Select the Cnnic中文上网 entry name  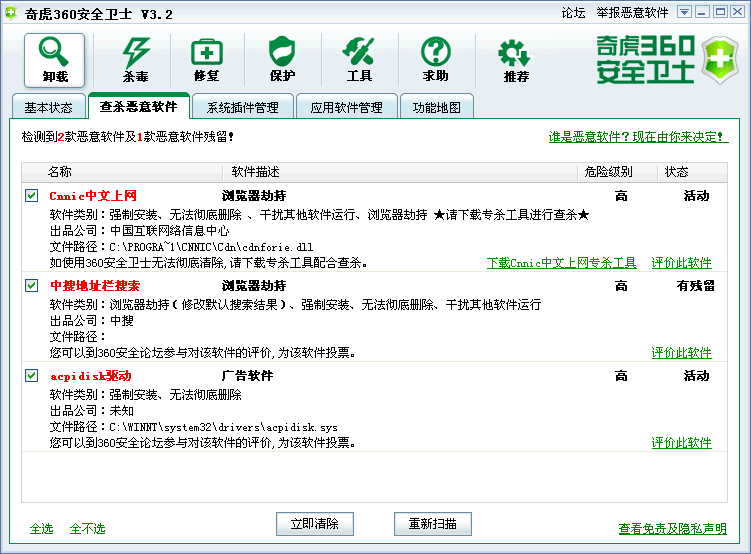pyautogui.click(x=93, y=196)
